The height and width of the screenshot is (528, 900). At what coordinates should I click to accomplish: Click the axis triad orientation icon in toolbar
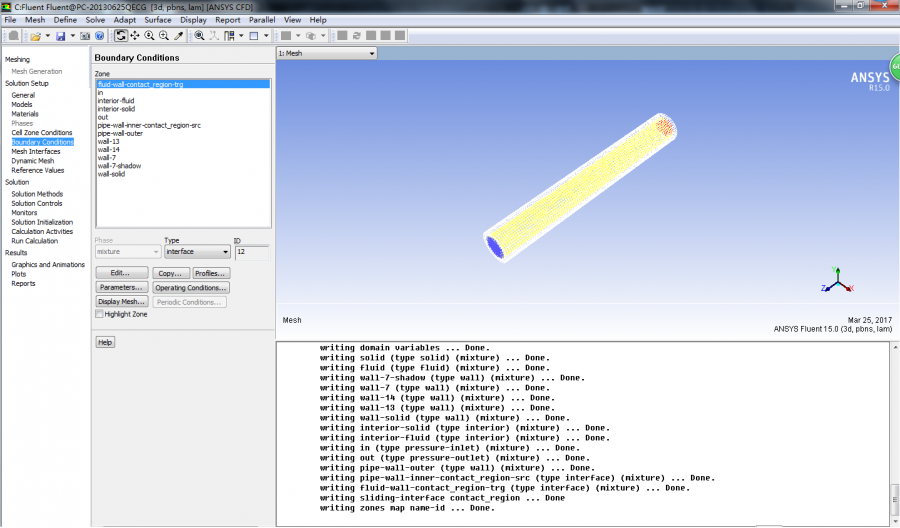[214, 36]
